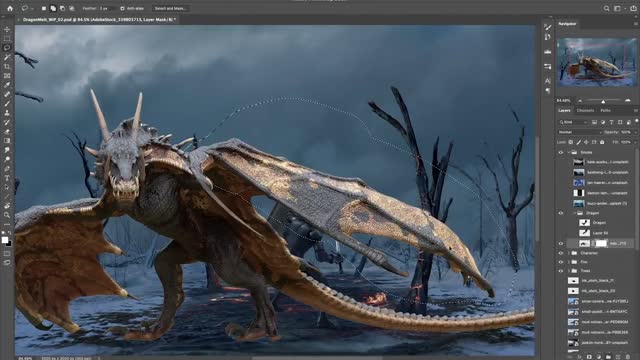Toggle the layer filter on/off switch

(636, 121)
